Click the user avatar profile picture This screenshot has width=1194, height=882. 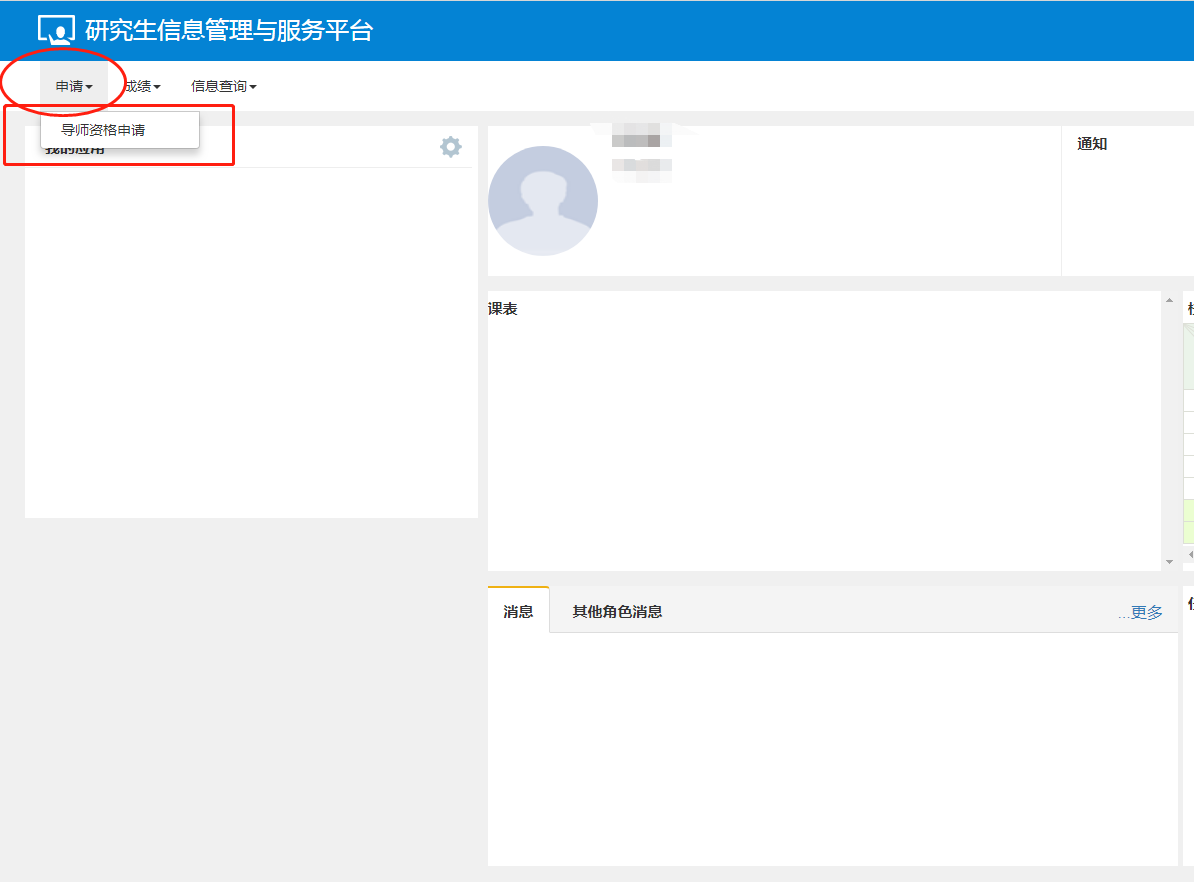coord(543,201)
